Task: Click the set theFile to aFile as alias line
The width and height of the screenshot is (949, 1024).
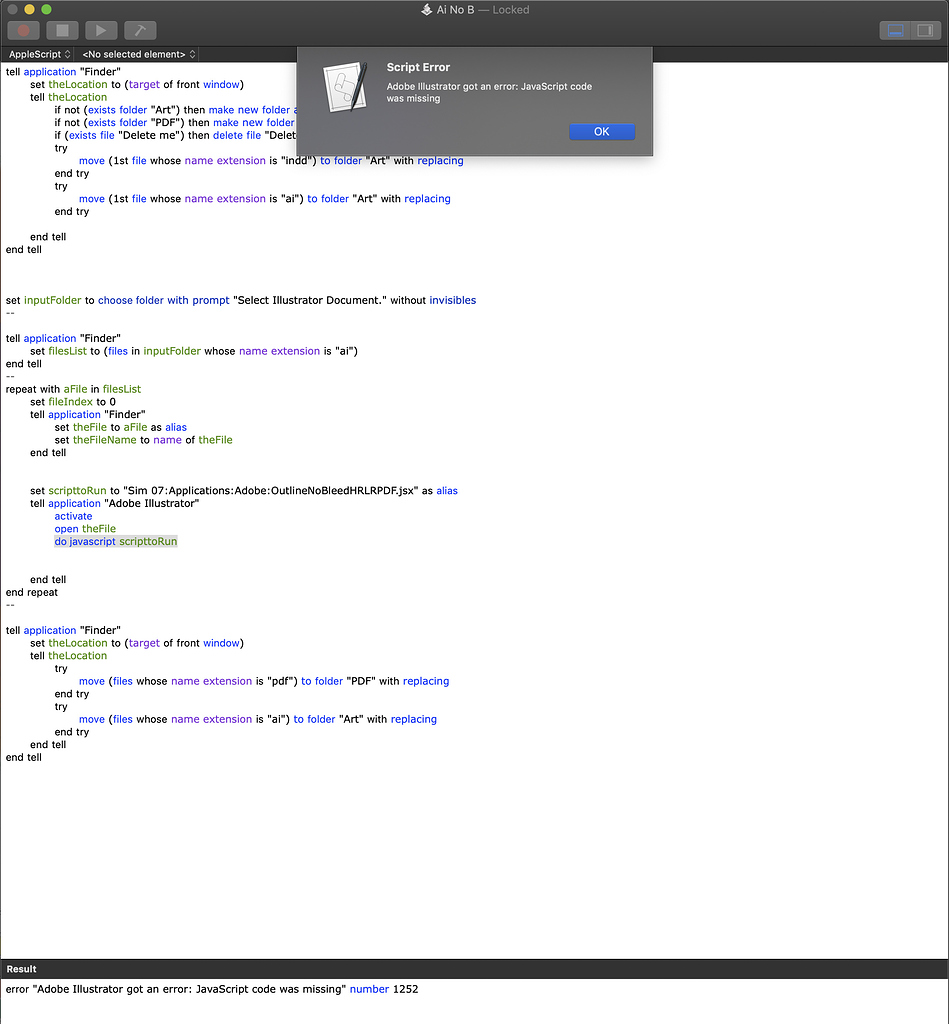Action: click(121, 427)
